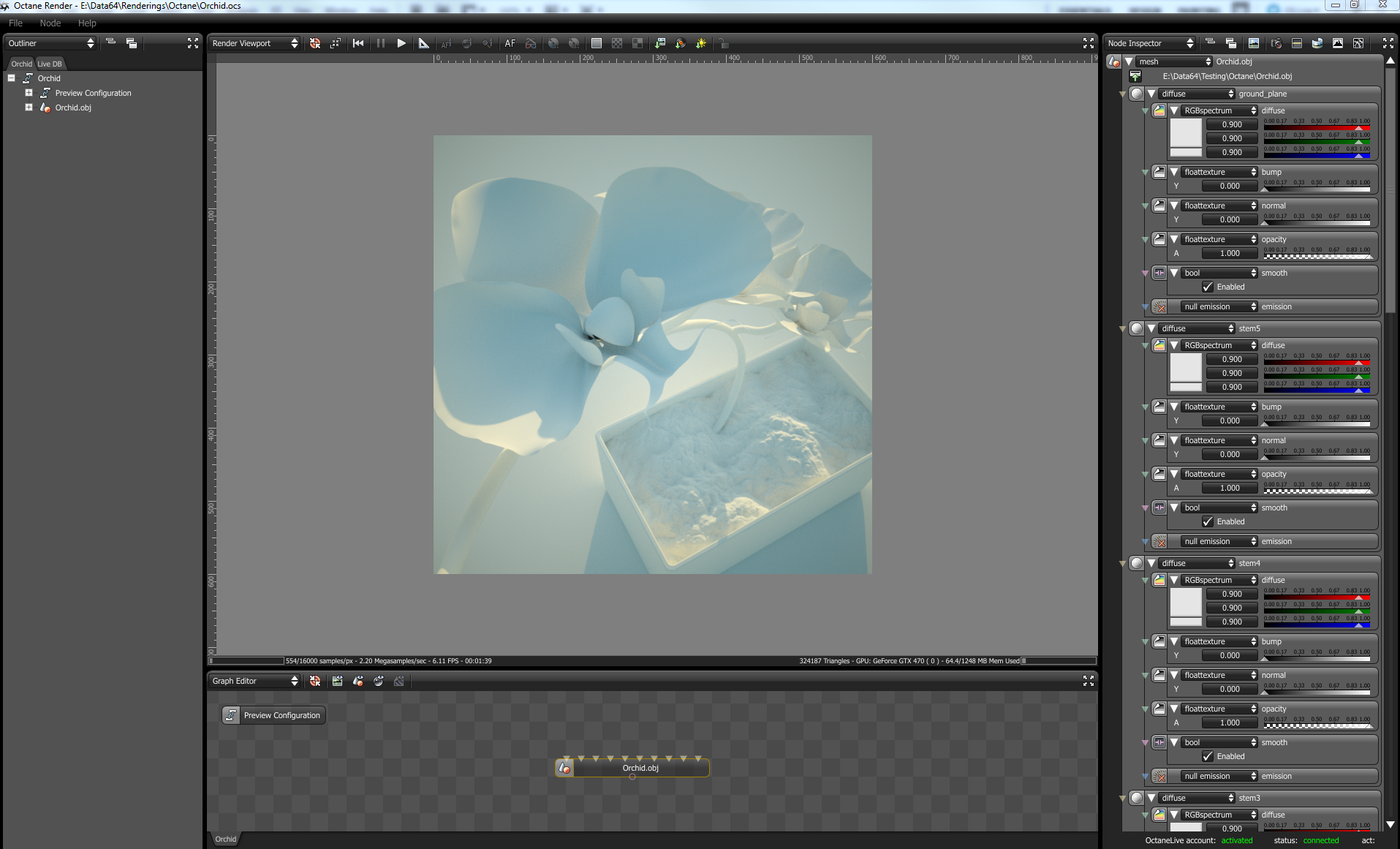The image size is (1400, 849).
Task: Click the recenter view icon in Render Viewport toolbar
Action: pyautogui.click(x=315, y=43)
